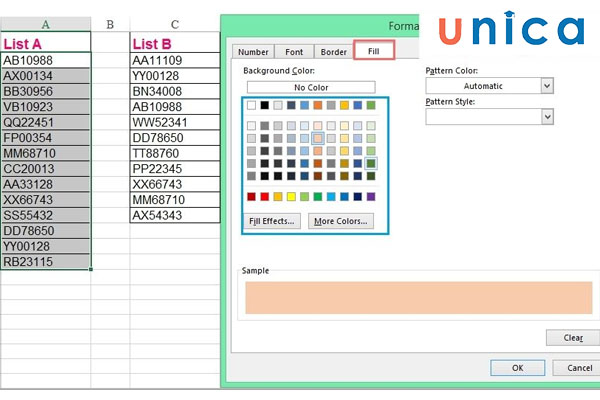Select the purple swatch in the bottom color row
Screen dimensions: 600x400
pos(371,197)
